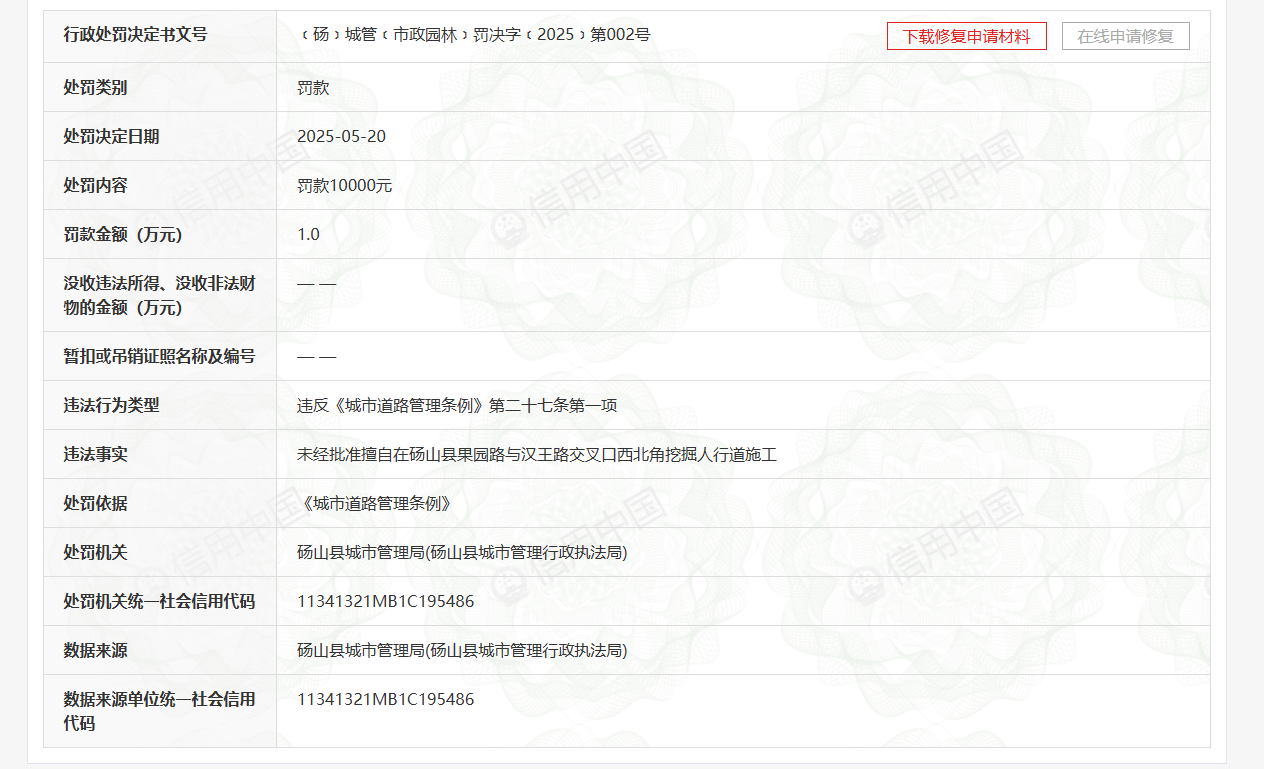Select credit code in 数据来源单位统一社会信用代码 row
The width and height of the screenshot is (1264, 769).
coord(385,700)
